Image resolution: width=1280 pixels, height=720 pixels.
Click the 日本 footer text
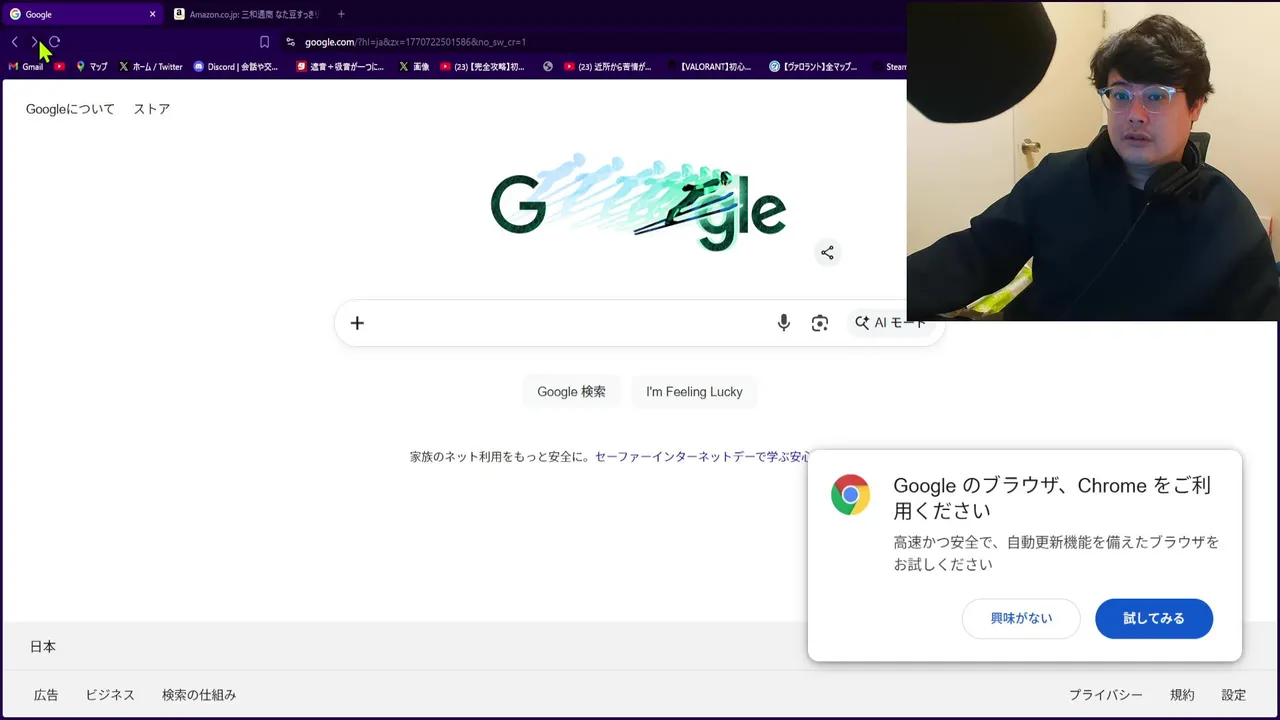coord(43,647)
